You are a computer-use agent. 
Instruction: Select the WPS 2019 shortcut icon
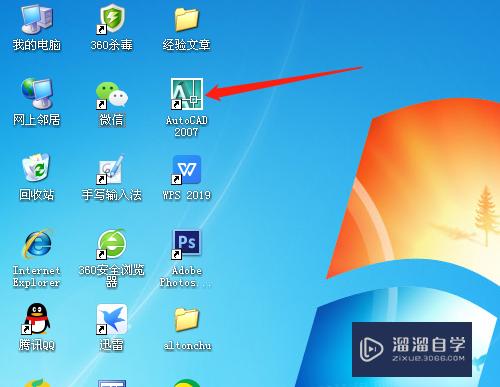click(186, 169)
